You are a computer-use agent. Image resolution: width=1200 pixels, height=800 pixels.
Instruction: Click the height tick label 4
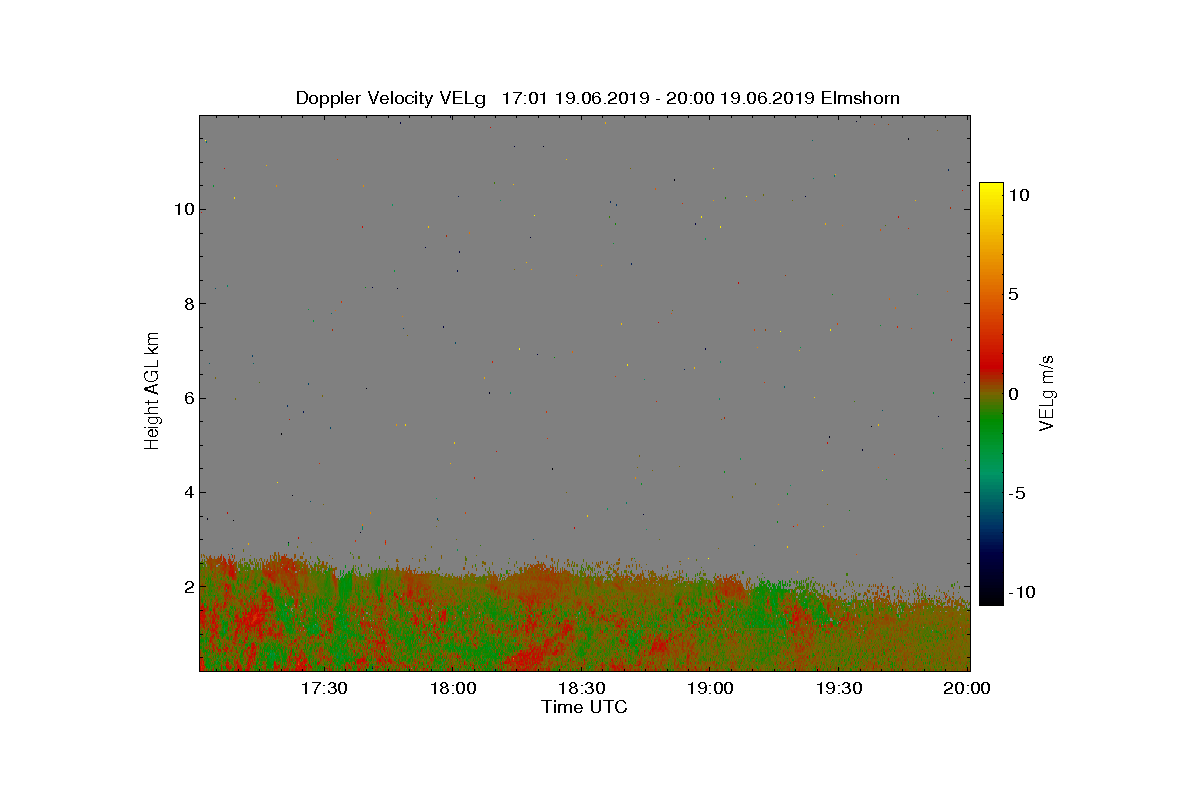(188, 492)
